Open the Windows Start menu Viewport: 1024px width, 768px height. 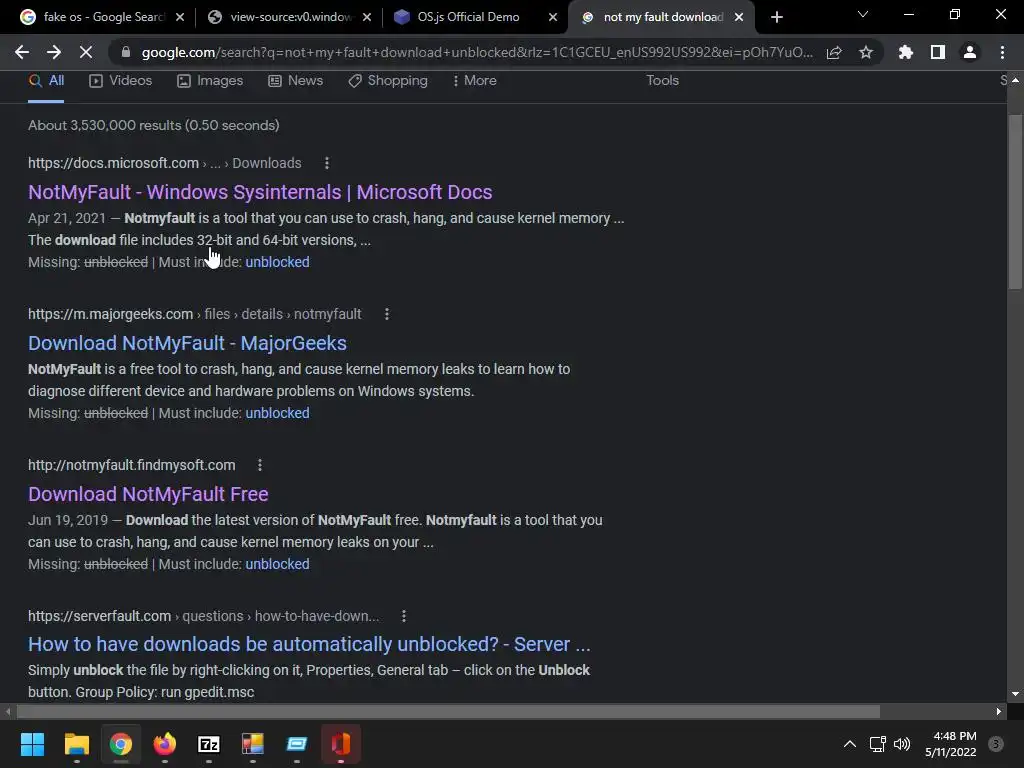[x=32, y=744]
